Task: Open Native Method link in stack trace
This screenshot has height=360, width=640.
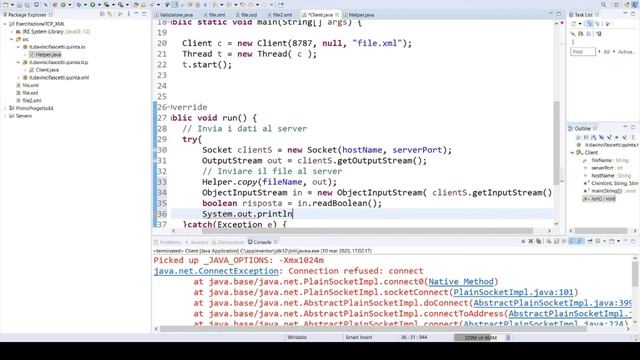Action: (461, 282)
